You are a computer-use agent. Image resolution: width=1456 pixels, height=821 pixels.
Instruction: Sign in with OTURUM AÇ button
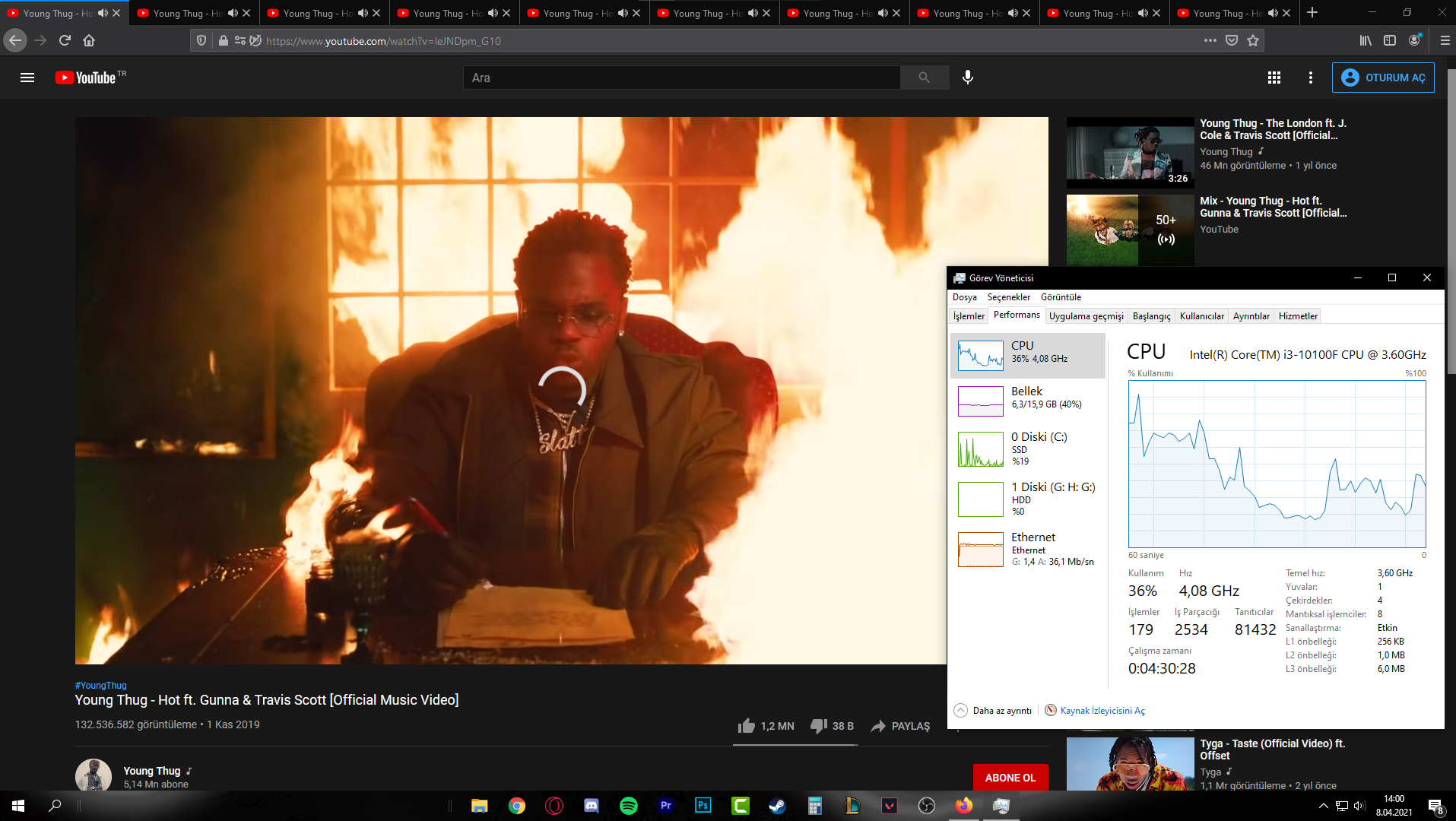(1383, 78)
